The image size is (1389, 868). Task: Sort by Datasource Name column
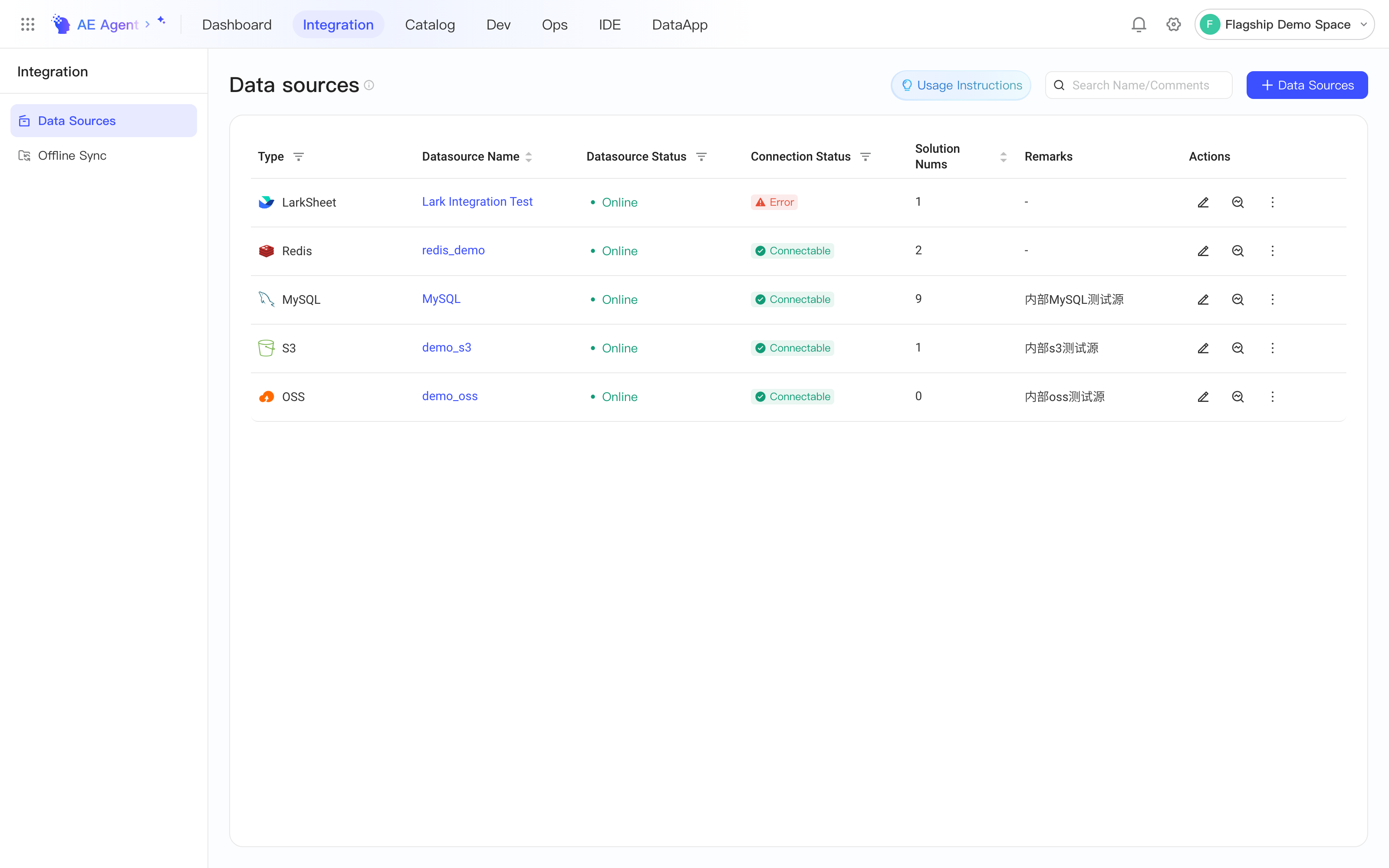click(x=529, y=157)
